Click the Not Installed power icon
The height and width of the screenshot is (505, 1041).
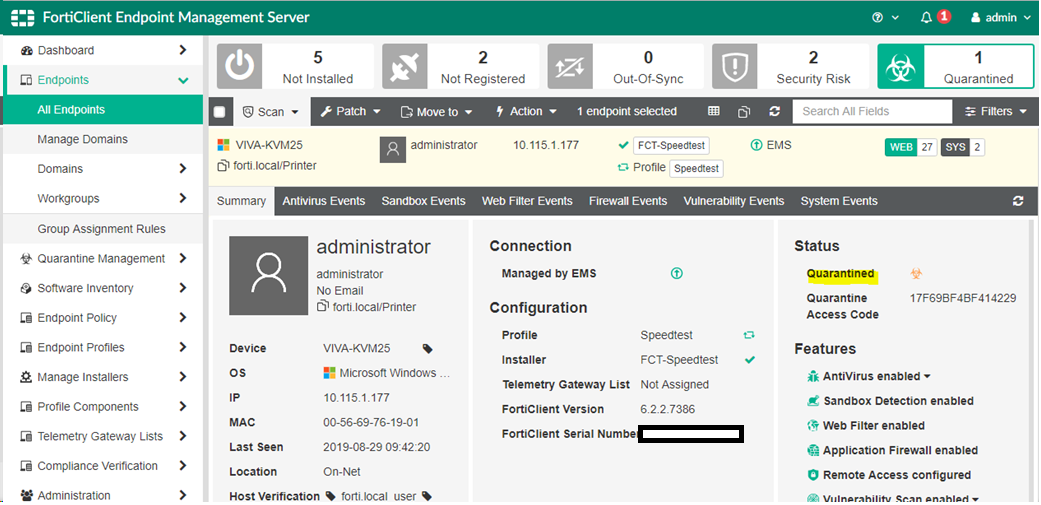point(240,67)
